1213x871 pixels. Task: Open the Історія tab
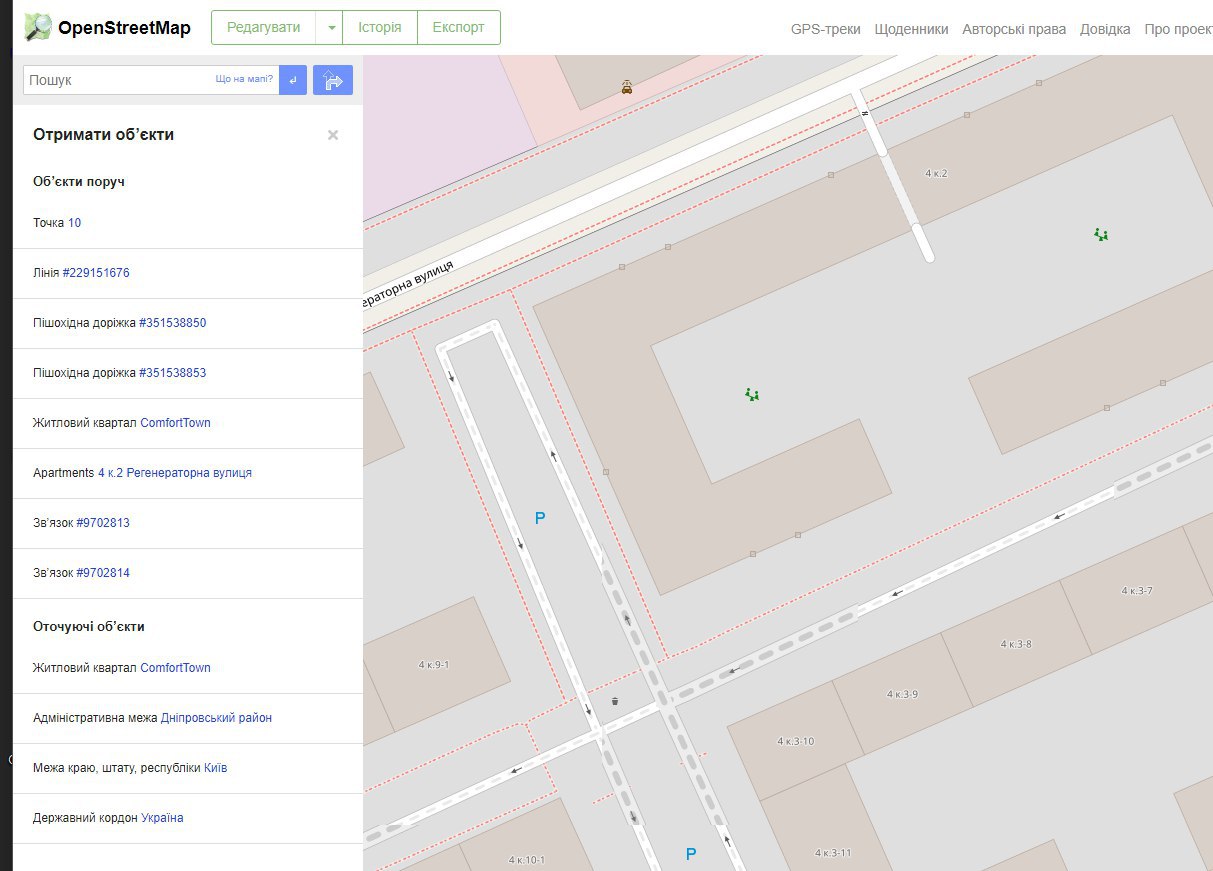(x=380, y=28)
